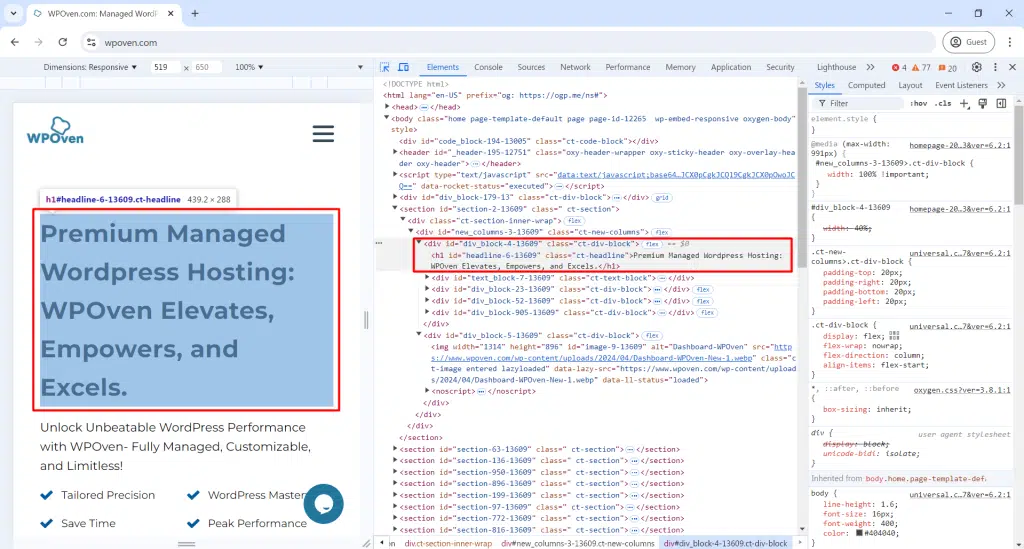Open the Event Listeners tab

click(961, 85)
